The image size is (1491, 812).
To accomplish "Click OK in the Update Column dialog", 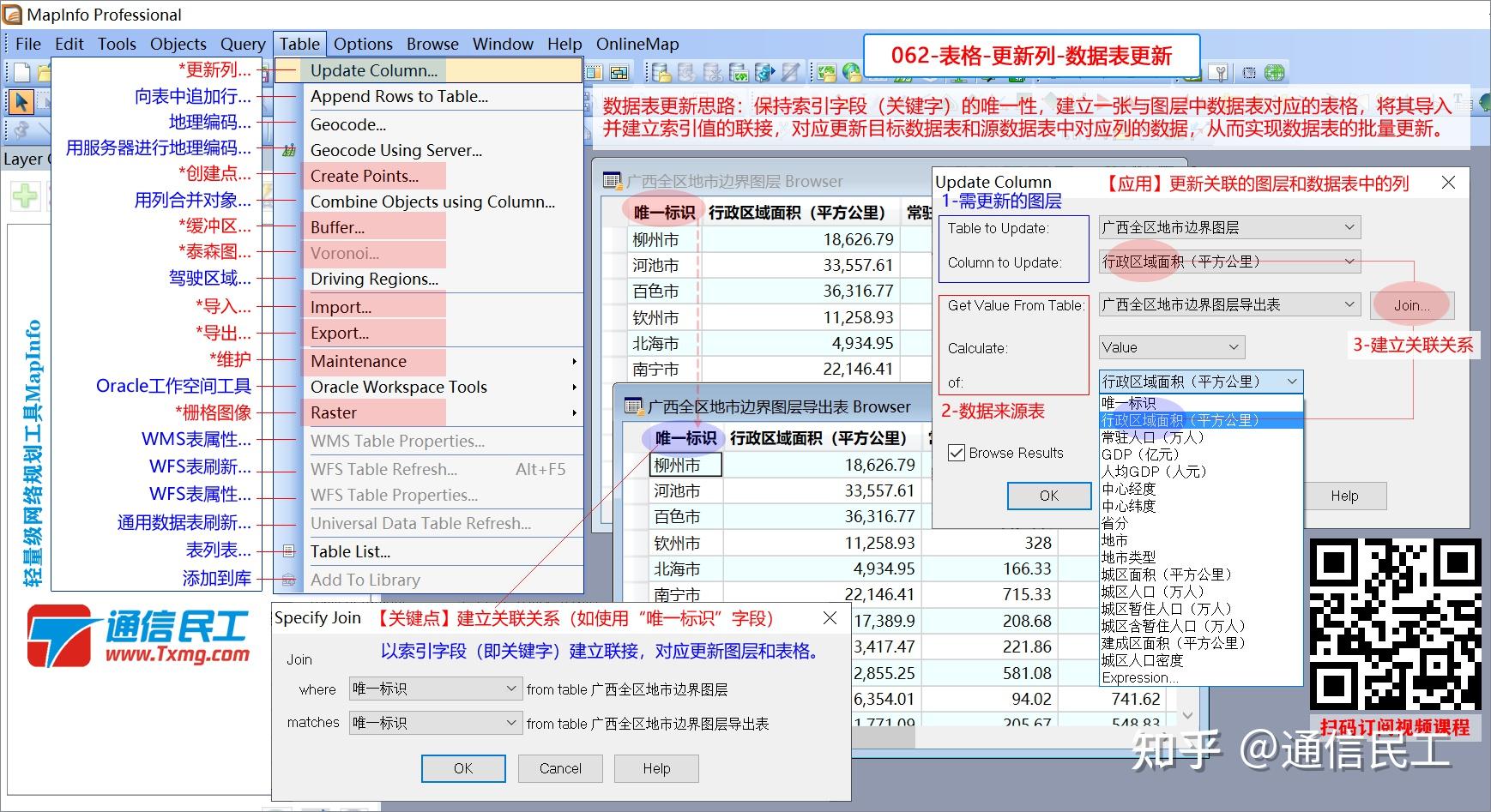I will [1048, 496].
